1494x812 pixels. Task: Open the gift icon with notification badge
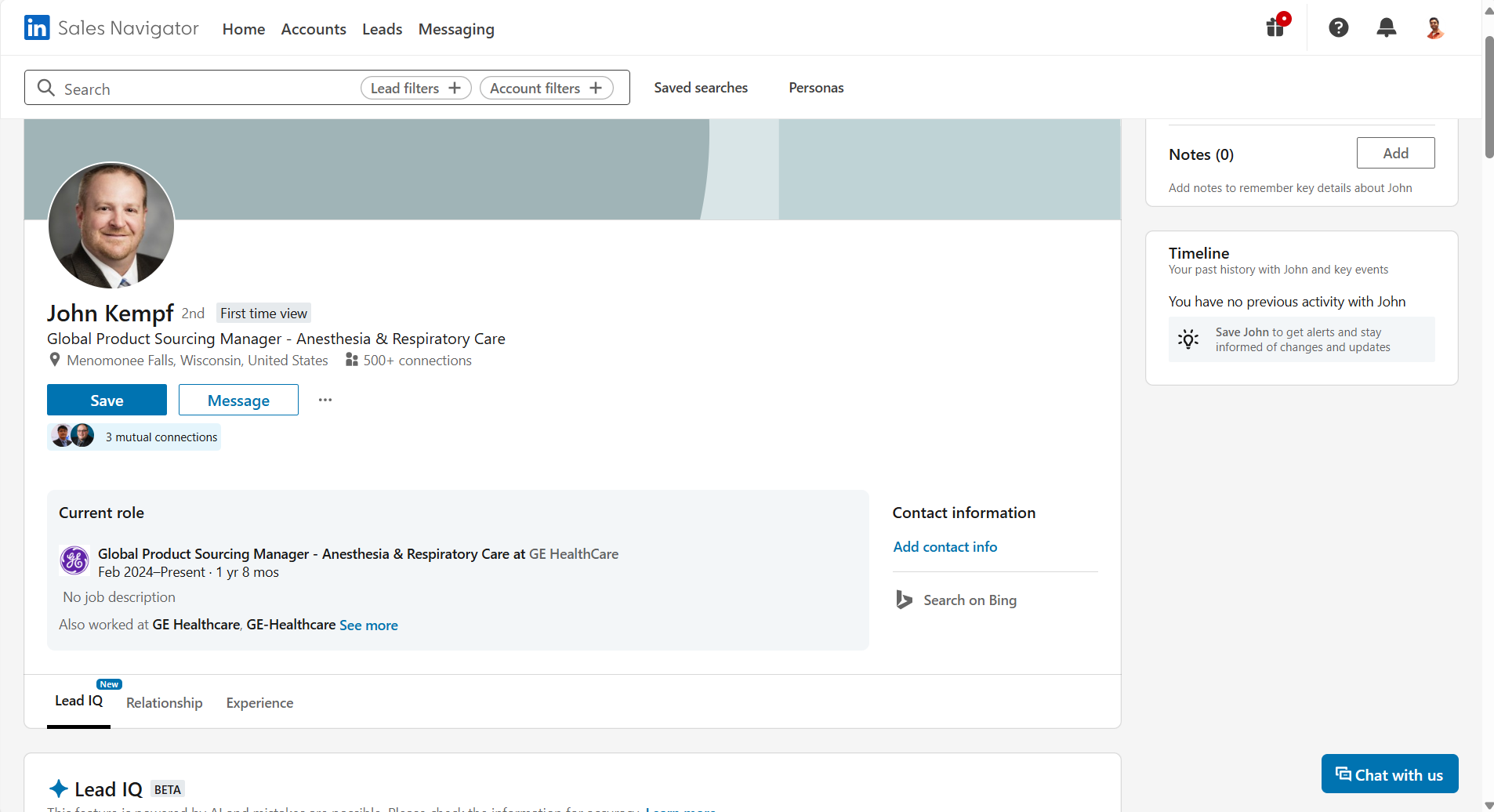tap(1276, 28)
